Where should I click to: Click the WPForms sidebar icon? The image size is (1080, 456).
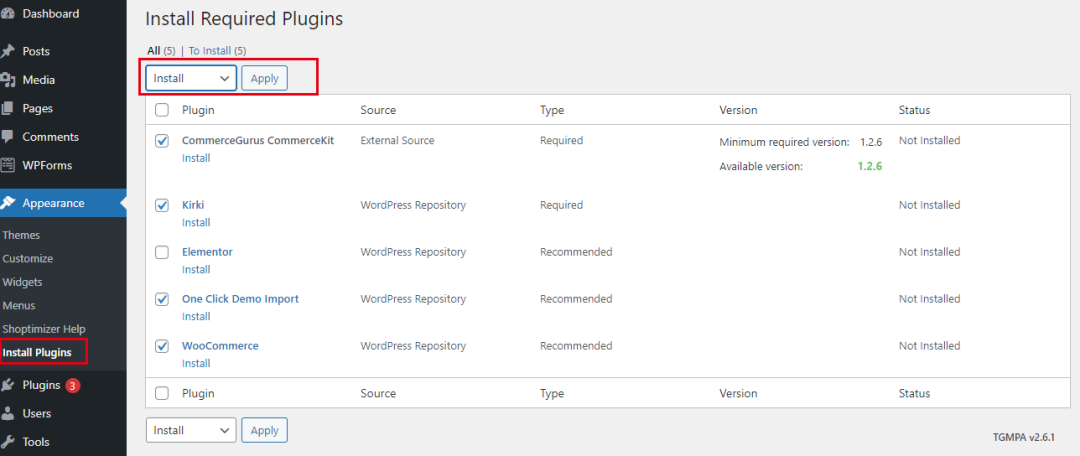pyautogui.click(x=7, y=165)
